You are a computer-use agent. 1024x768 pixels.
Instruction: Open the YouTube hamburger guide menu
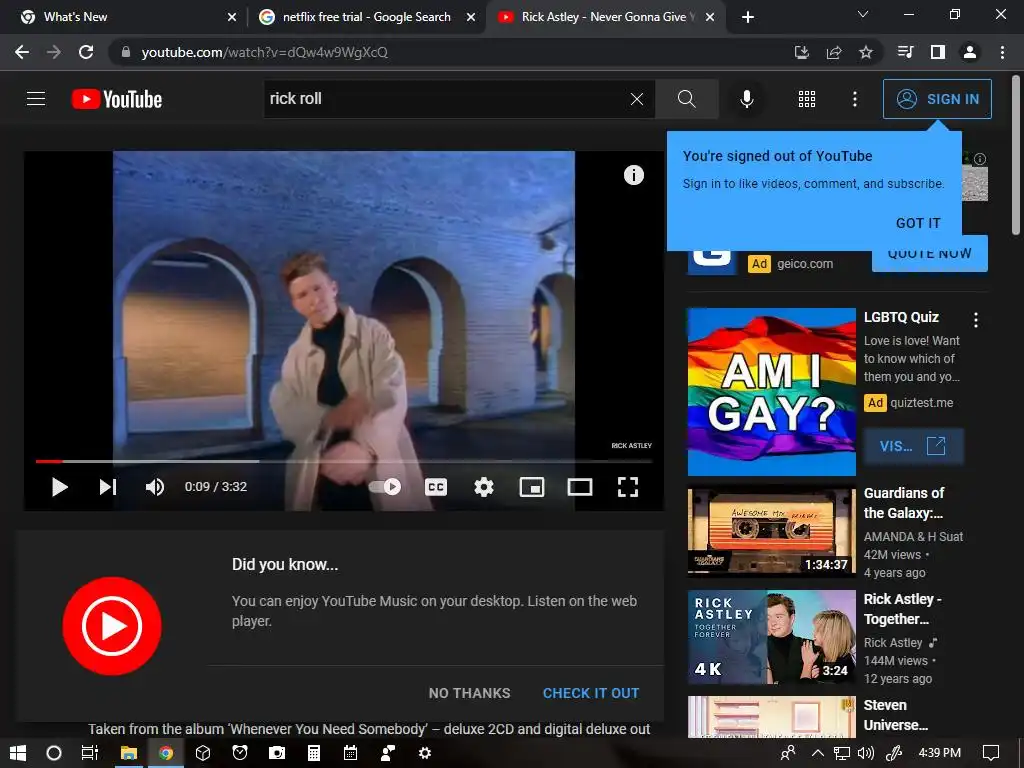tap(36, 99)
